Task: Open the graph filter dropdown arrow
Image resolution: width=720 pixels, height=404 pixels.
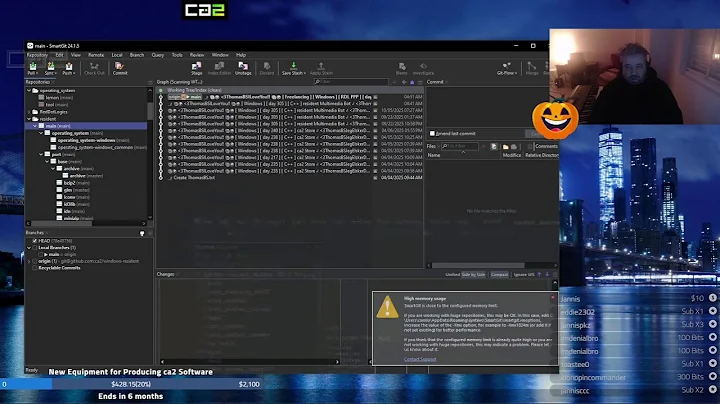Action: point(394,82)
